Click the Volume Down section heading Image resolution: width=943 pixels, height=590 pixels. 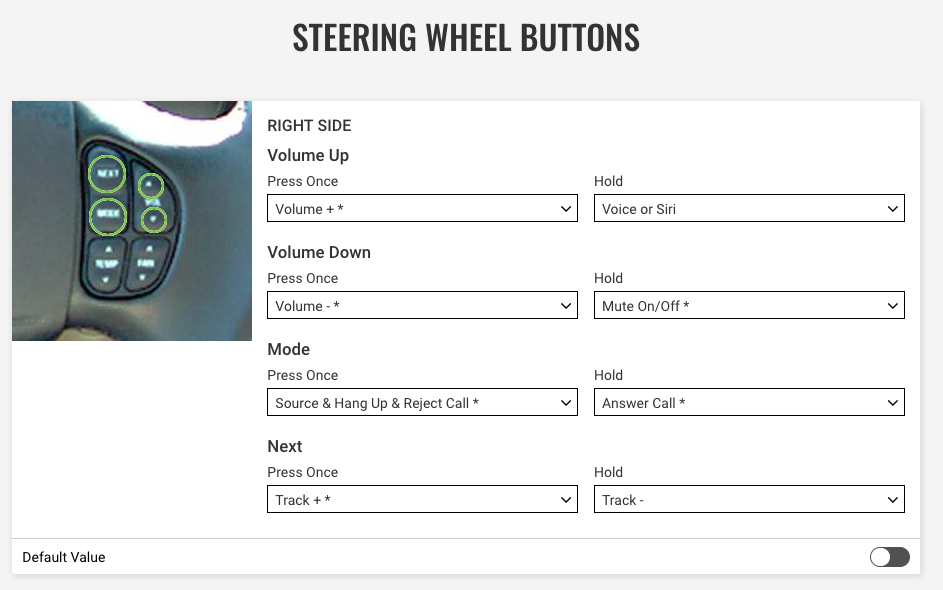[318, 252]
